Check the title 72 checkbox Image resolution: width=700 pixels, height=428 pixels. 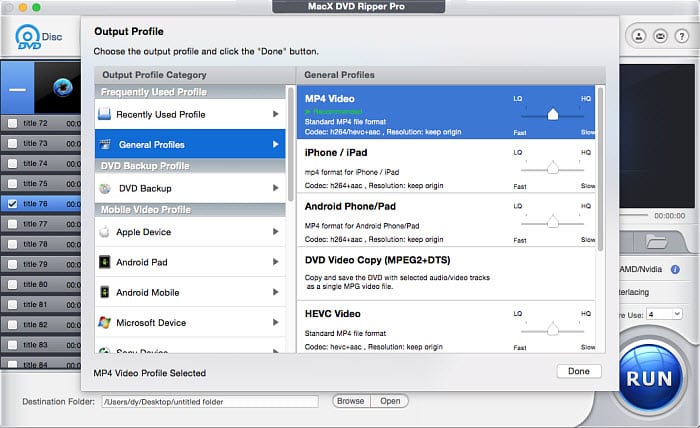point(12,123)
